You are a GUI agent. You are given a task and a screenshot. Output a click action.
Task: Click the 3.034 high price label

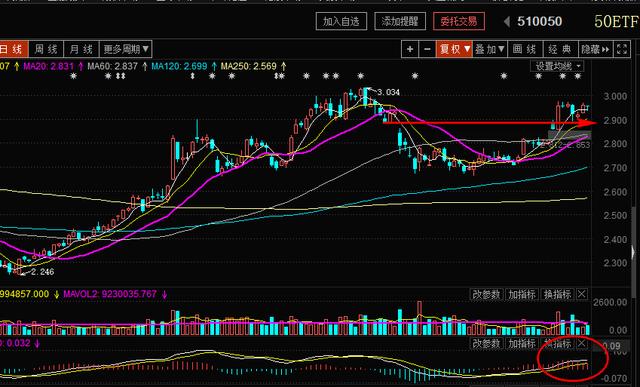388,92
